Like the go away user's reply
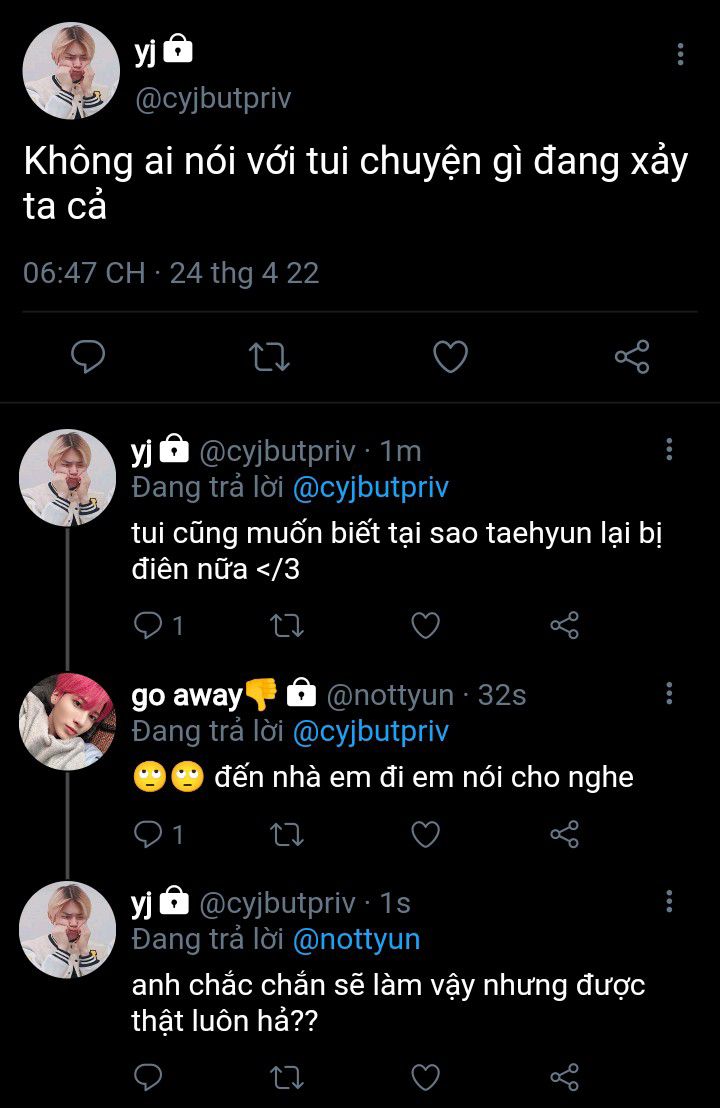Viewport: 720px width, 1108px height. click(426, 834)
